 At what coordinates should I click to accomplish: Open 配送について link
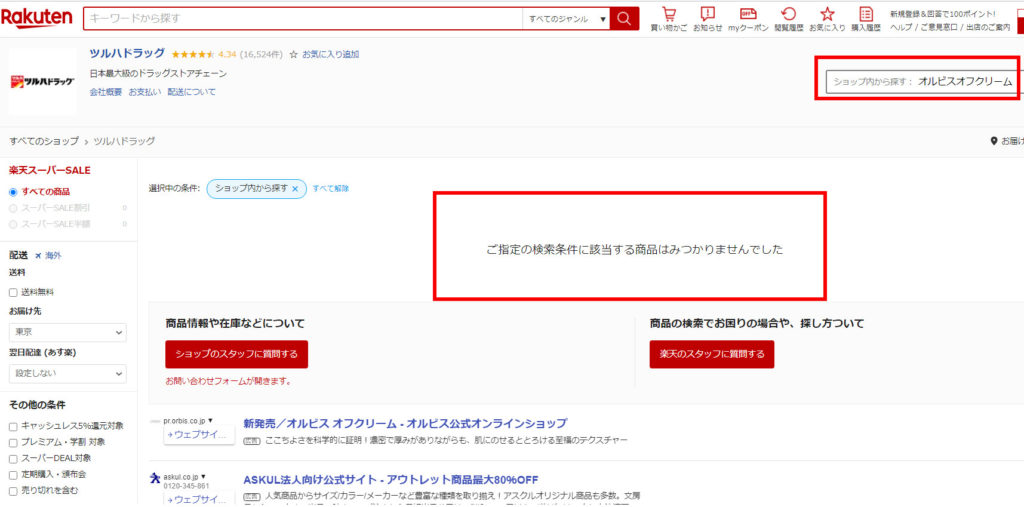pos(191,92)
